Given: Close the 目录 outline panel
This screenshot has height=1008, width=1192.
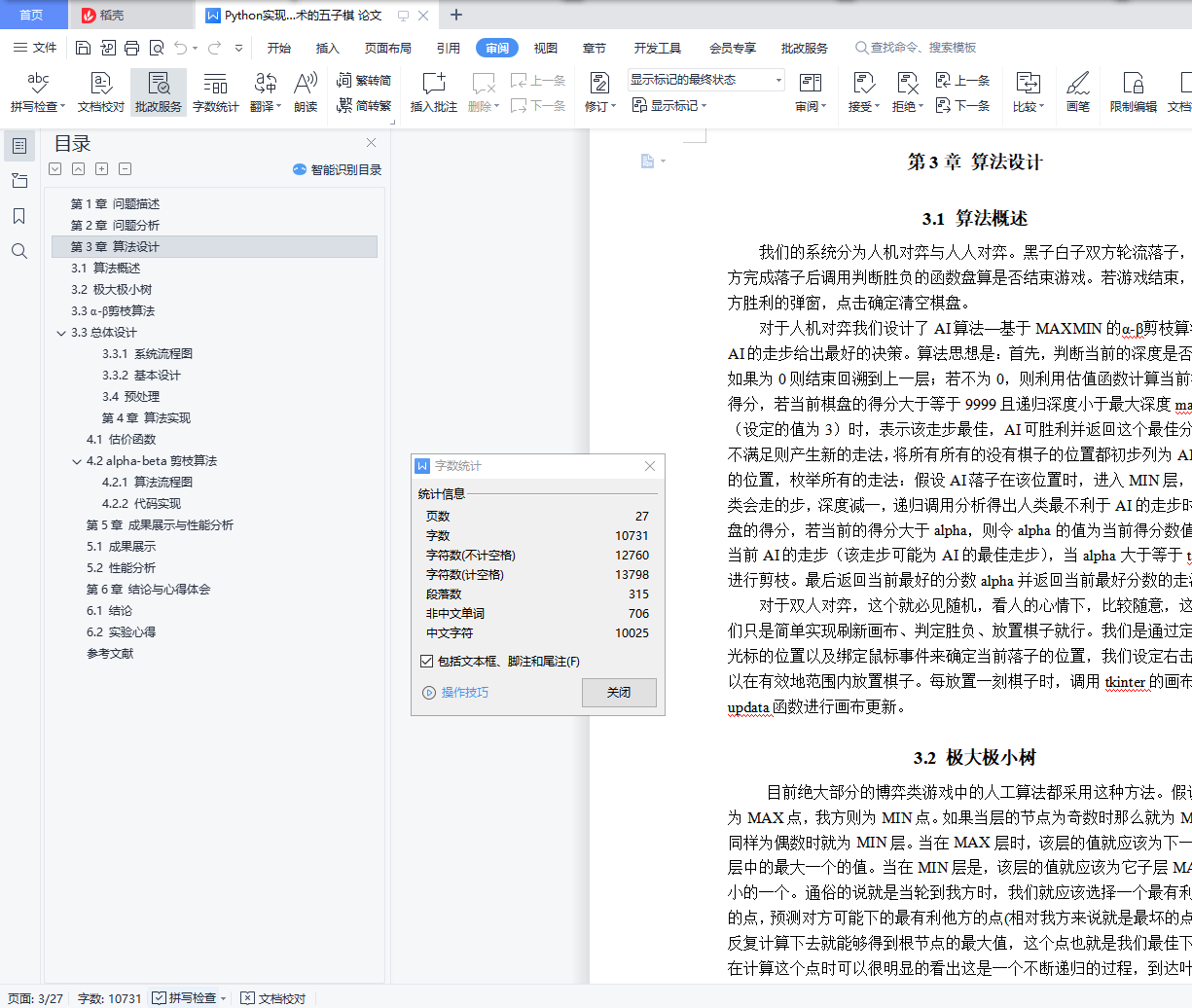Looking at the screenshot, I should [371, 143].
